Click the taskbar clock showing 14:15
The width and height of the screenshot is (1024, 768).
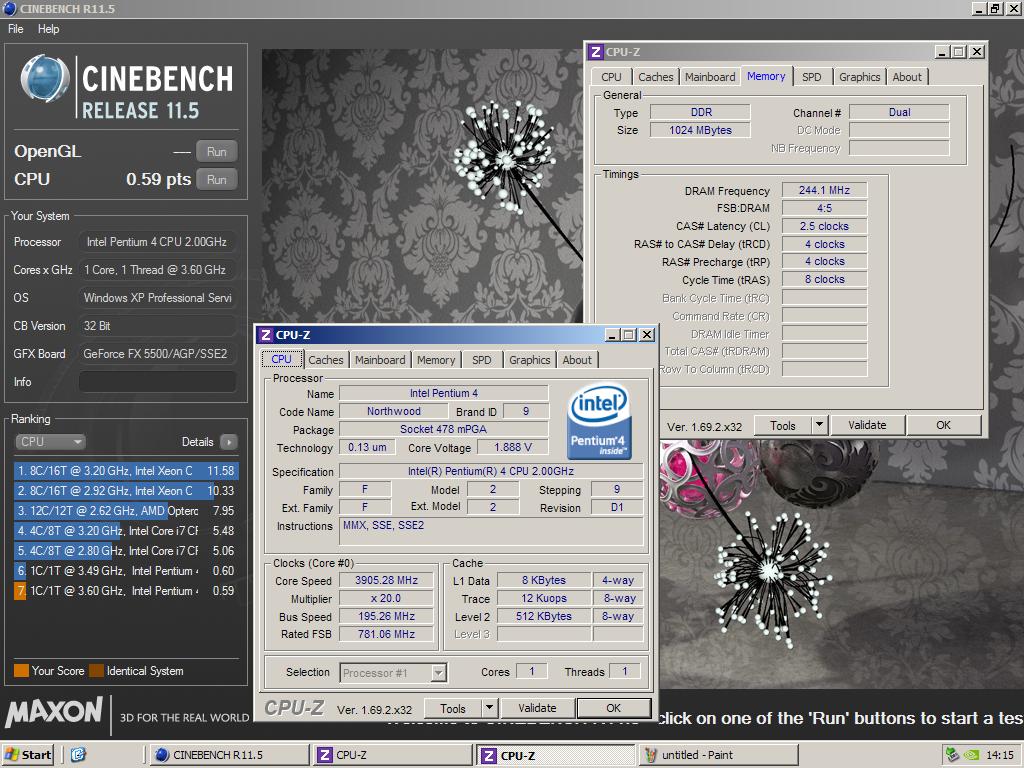point(1000,755)
